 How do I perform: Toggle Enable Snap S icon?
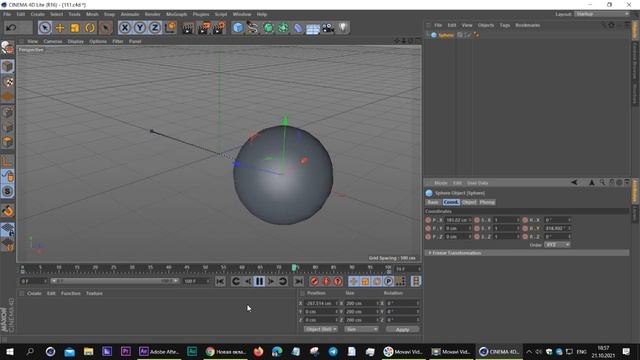tap(7, 191)
